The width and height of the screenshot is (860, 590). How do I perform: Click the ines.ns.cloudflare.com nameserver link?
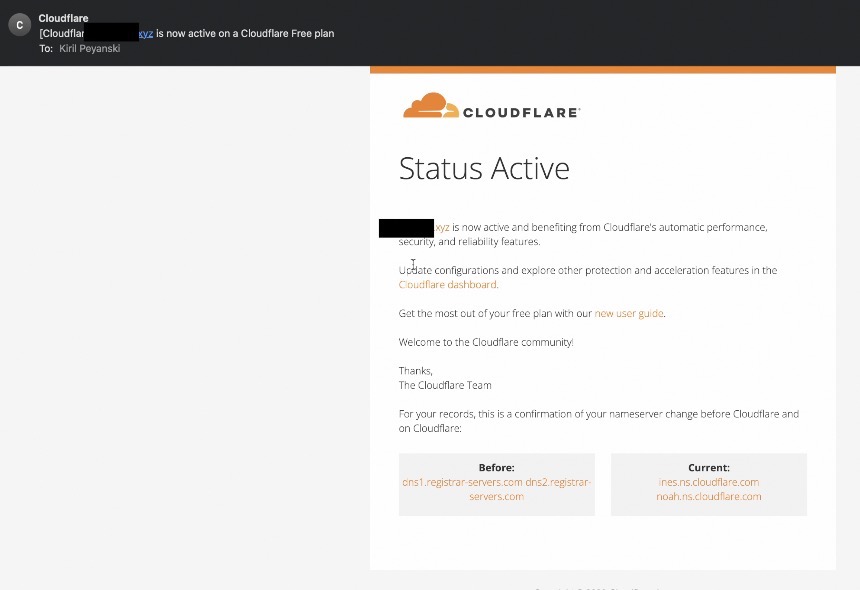[x=709, y=482]
